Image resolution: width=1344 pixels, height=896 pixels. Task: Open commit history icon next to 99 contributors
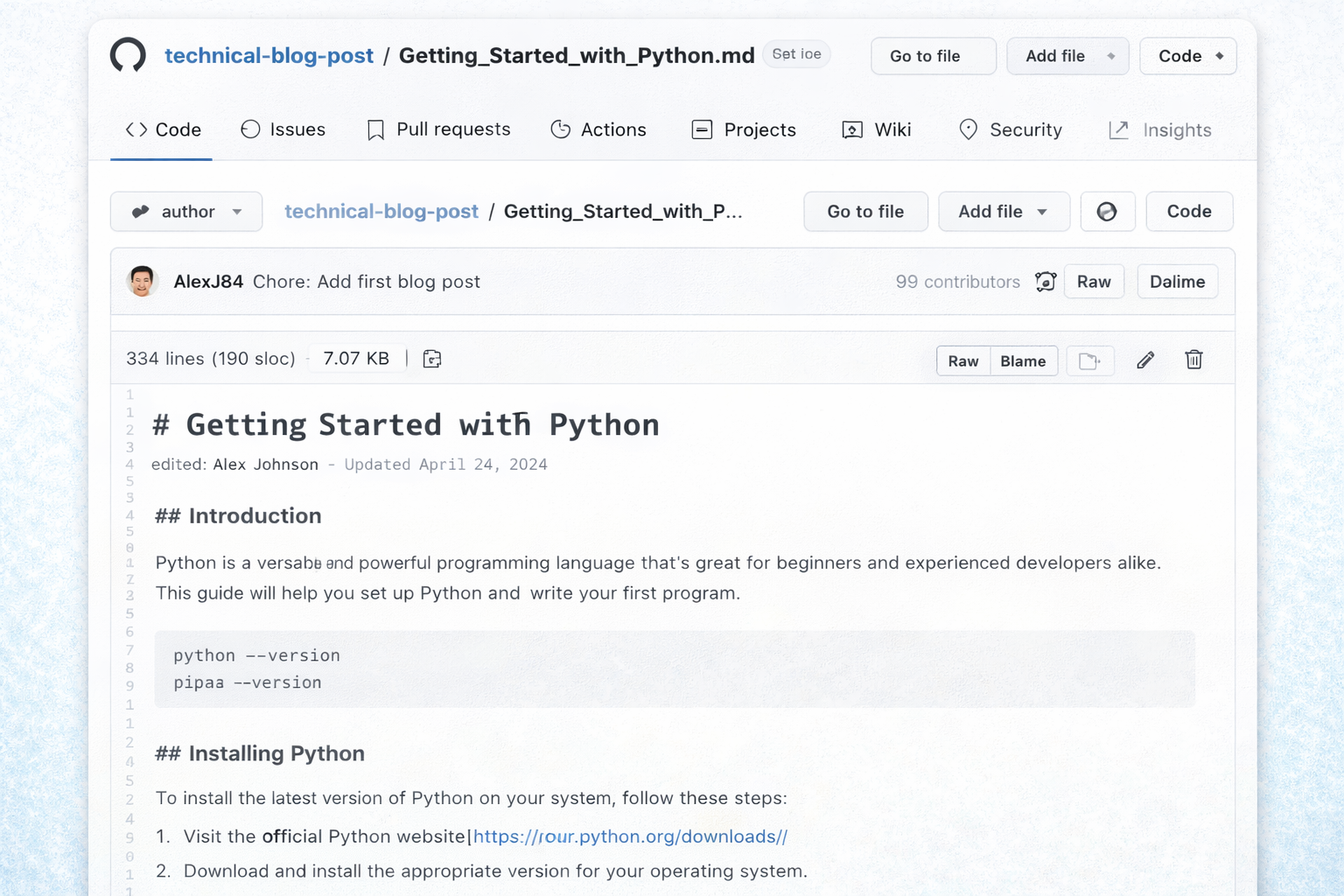tap(1046, 281)
